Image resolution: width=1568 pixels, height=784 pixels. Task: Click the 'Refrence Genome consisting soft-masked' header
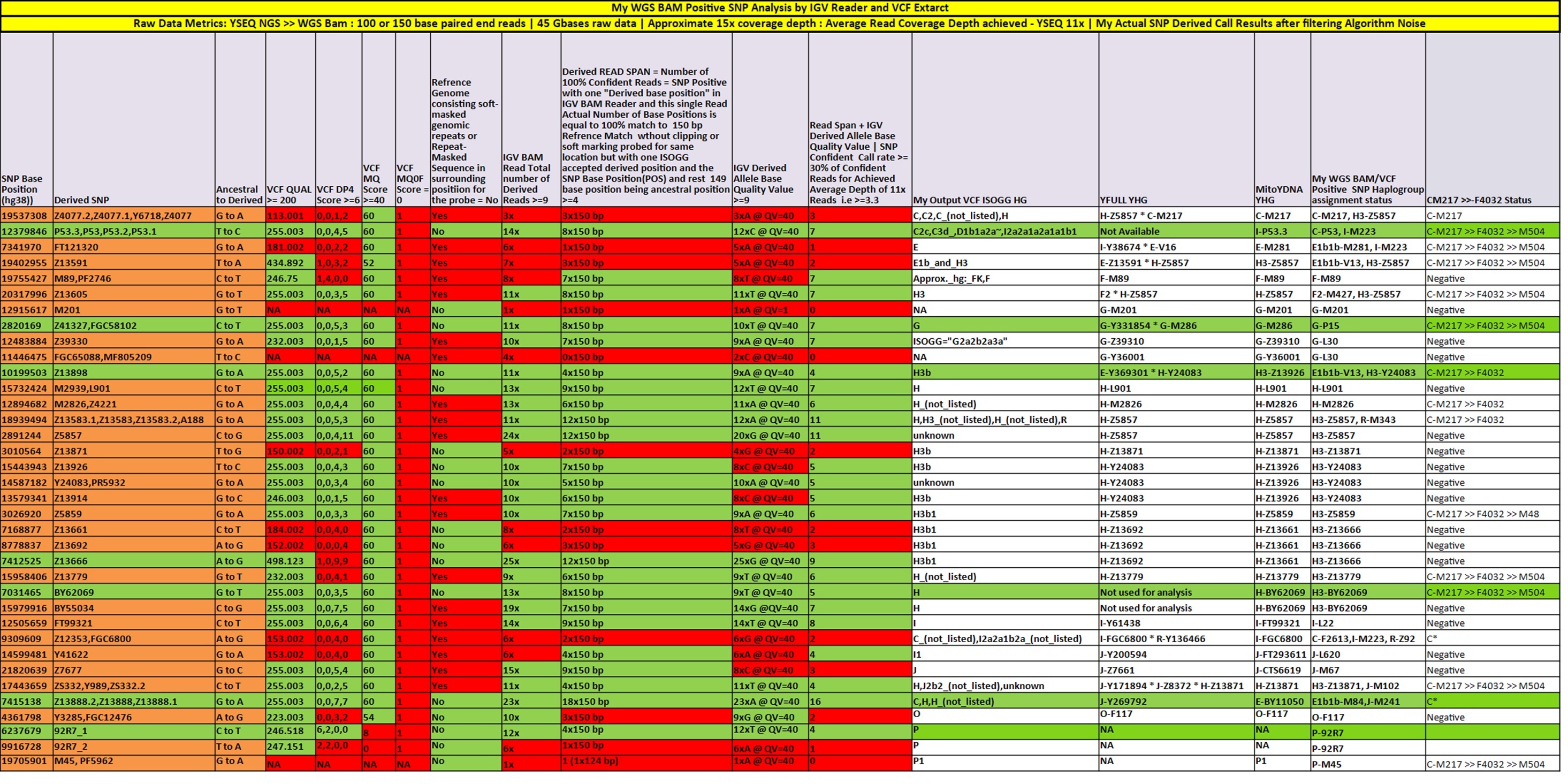coord(466,120)
